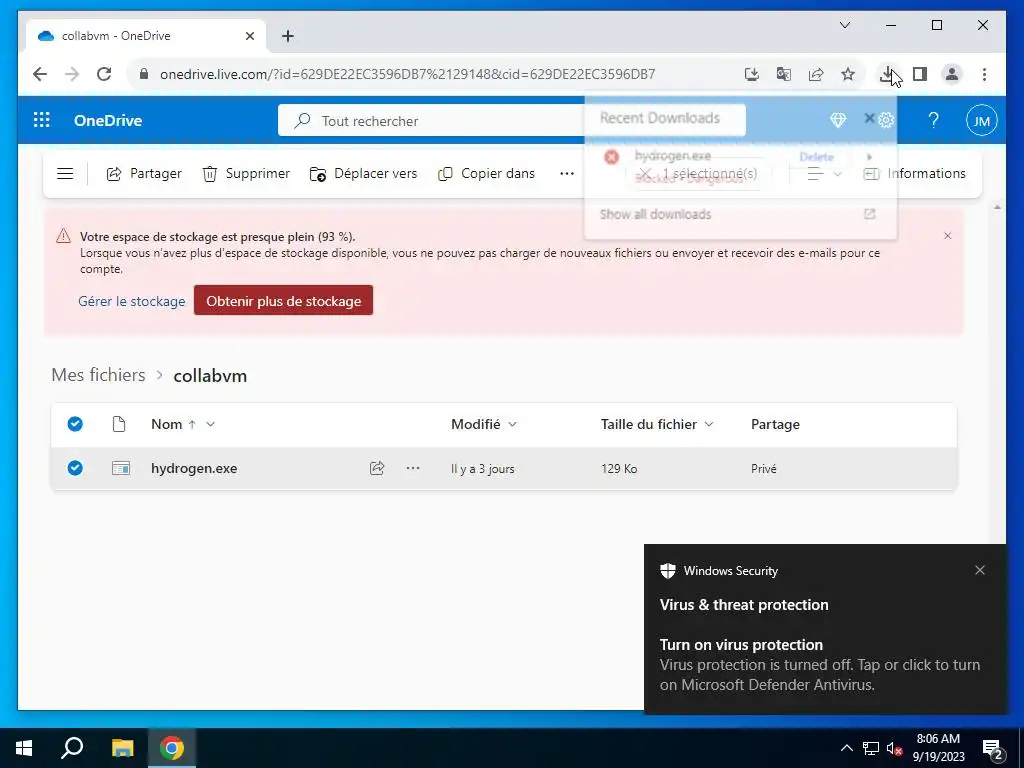Click the Chrome address bar URL

407,74
